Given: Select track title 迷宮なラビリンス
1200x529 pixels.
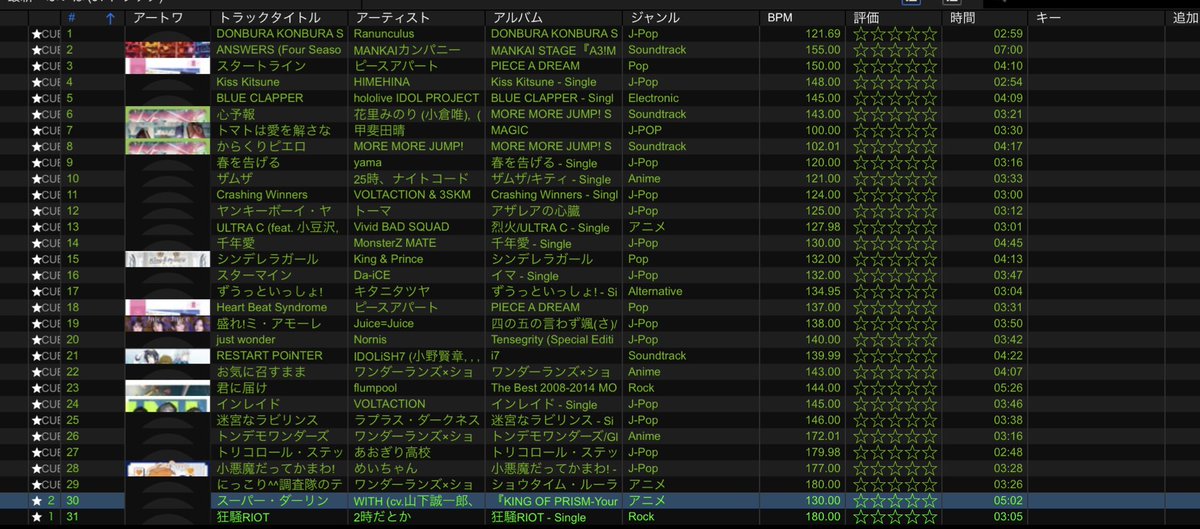Looking at the screenshot, I should pos(268,420).
